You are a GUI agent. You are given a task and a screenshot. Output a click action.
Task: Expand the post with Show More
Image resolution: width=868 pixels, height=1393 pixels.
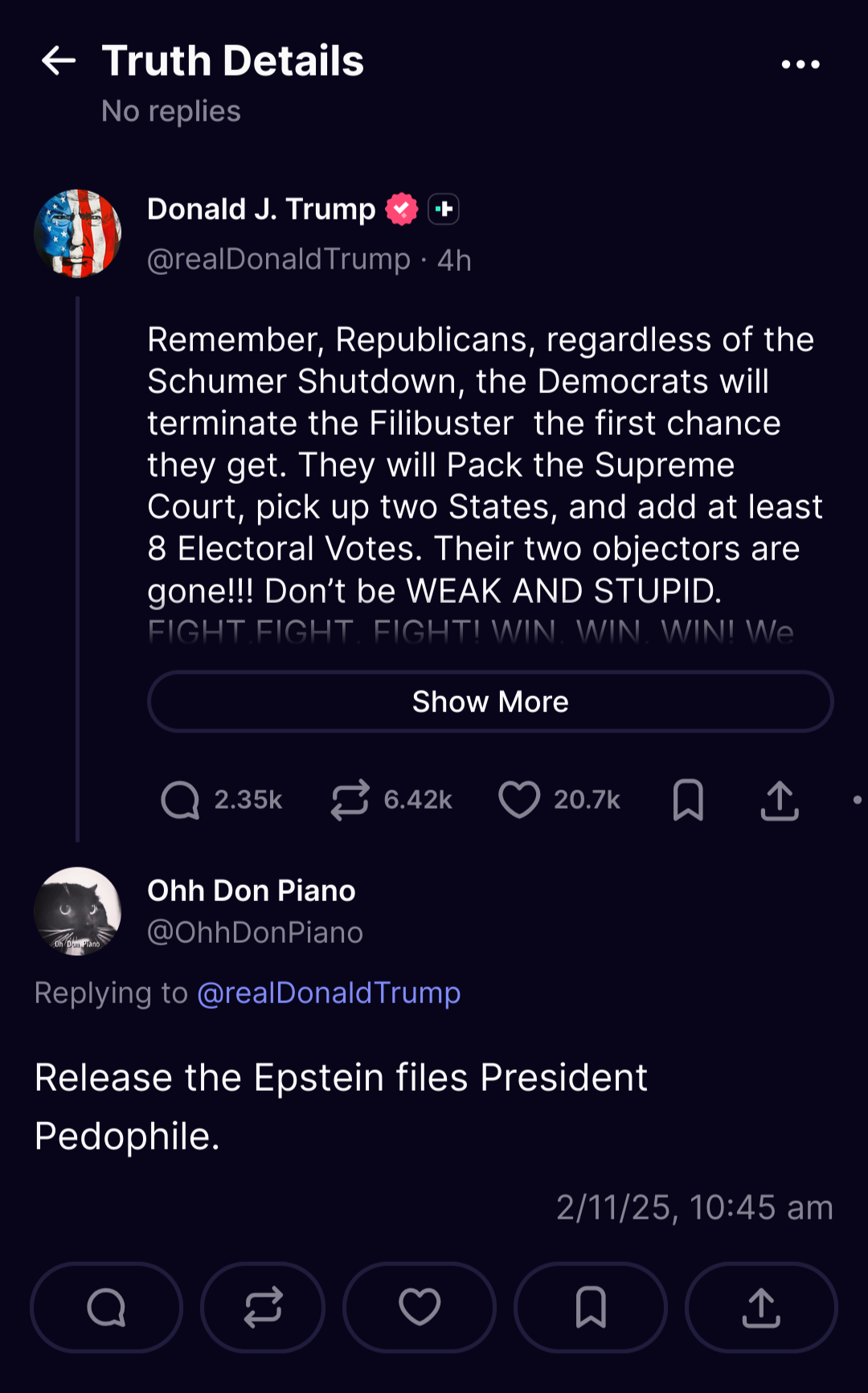tap(490, 702)
